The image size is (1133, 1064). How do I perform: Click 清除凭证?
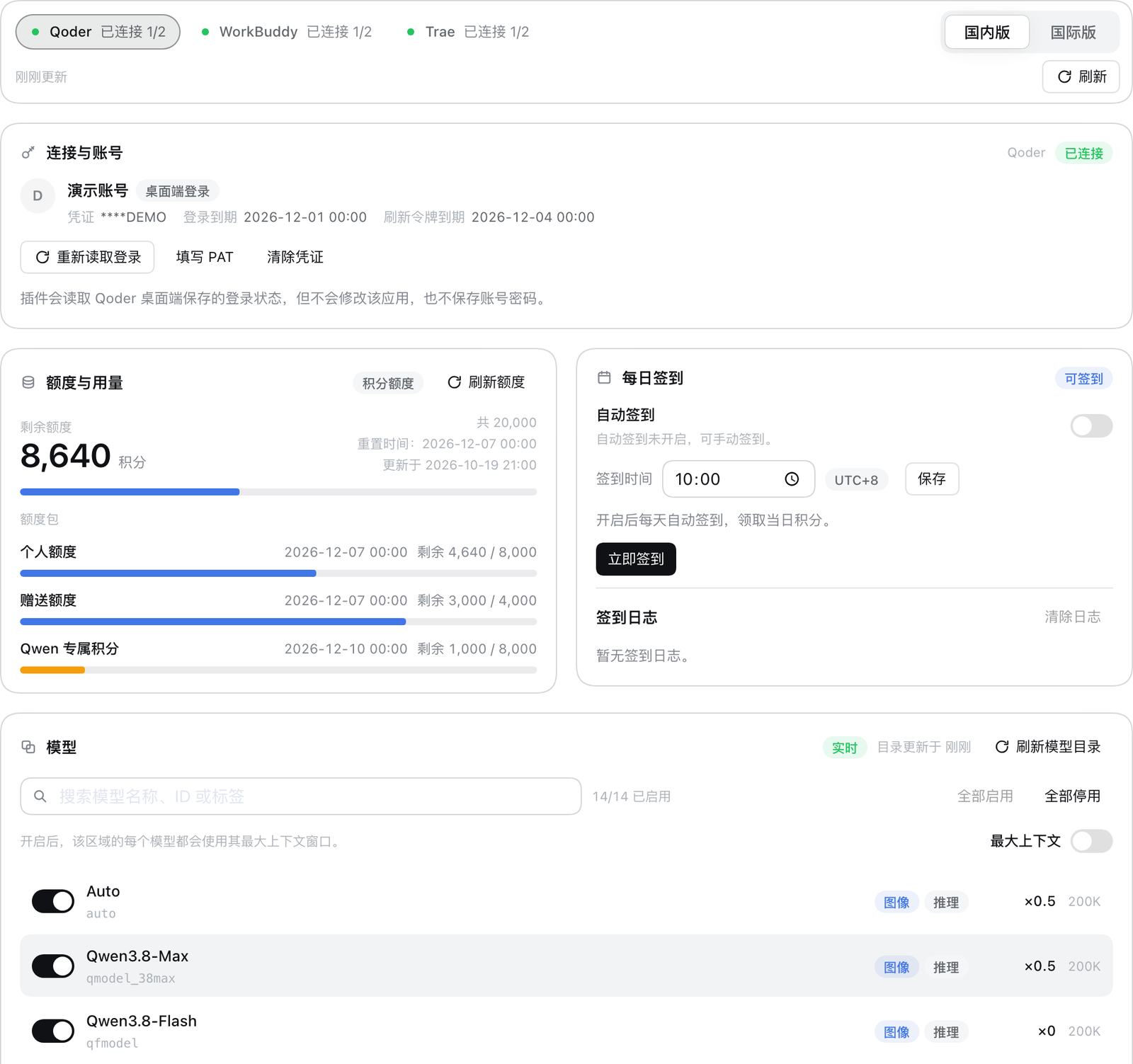click(x=295, y=257)
